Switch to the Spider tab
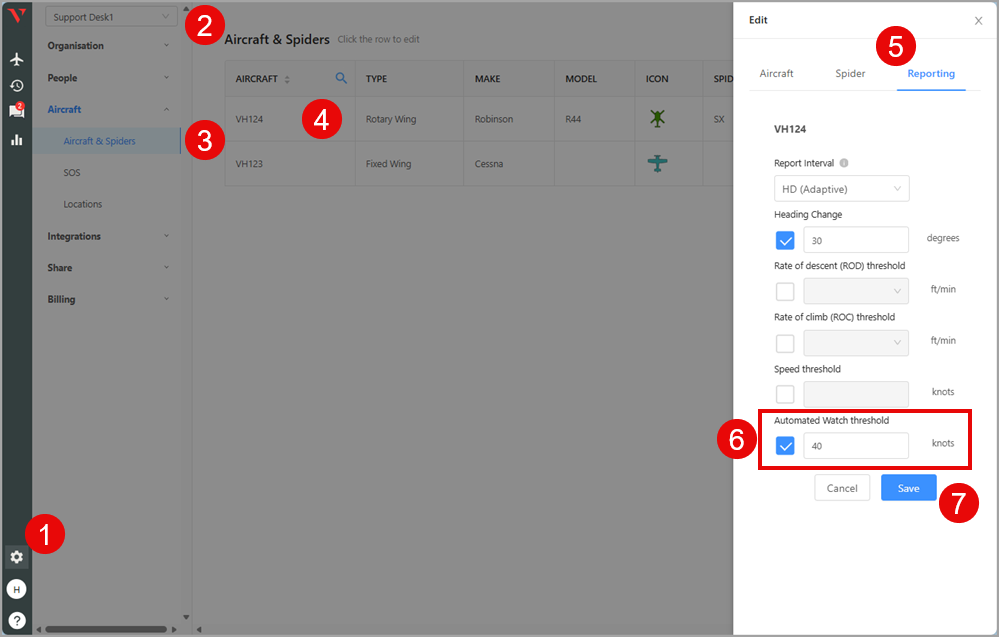The width and height of the screenshot is (1000, 637). (x=850, y=73)
